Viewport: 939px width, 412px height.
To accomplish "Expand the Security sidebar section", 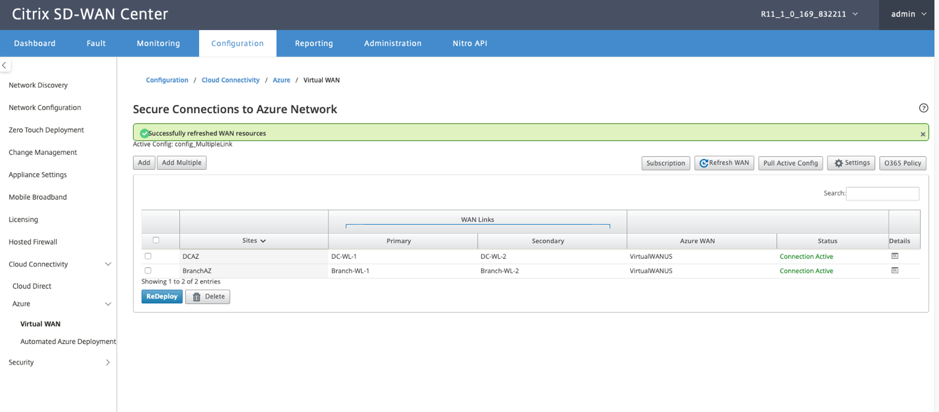I will click(x=108, y=362).
